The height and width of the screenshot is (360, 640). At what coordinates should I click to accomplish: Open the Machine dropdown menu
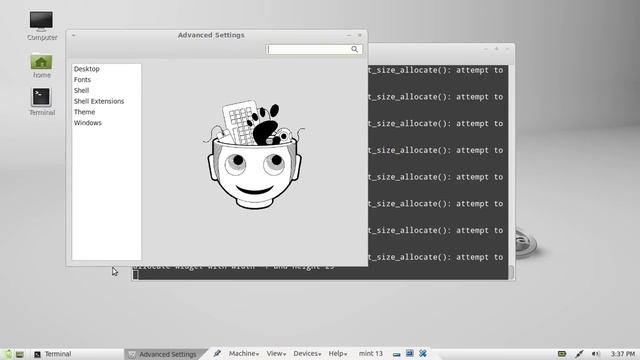[x=244, y=353]
